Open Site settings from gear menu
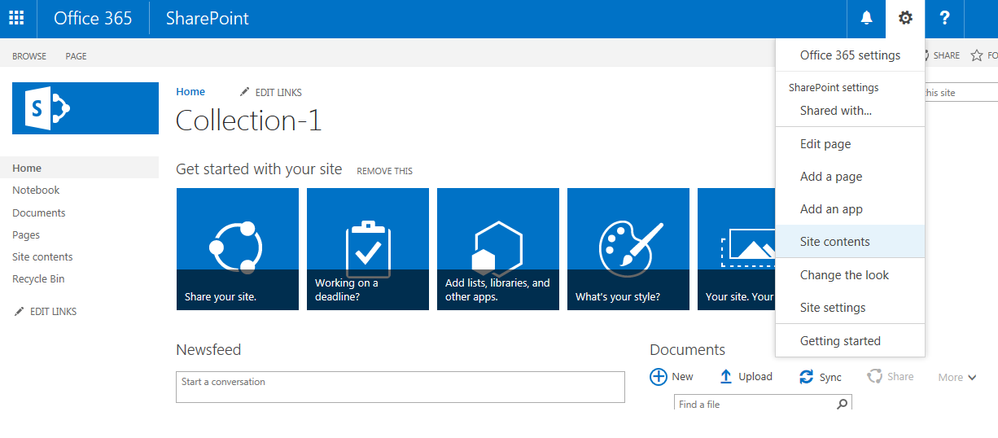998x438 pixels. point(850,307)
